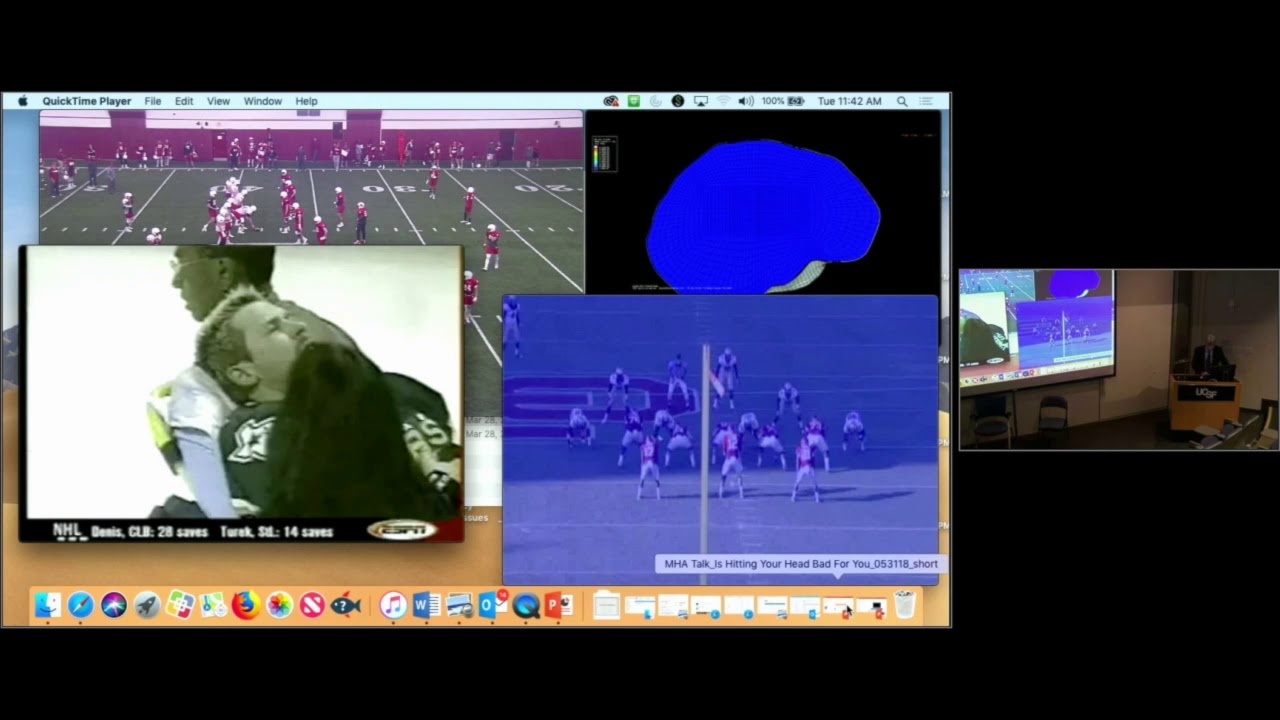Open the View menu
This screenshot has width=1280, height=720.
click(x=218, y=101)
